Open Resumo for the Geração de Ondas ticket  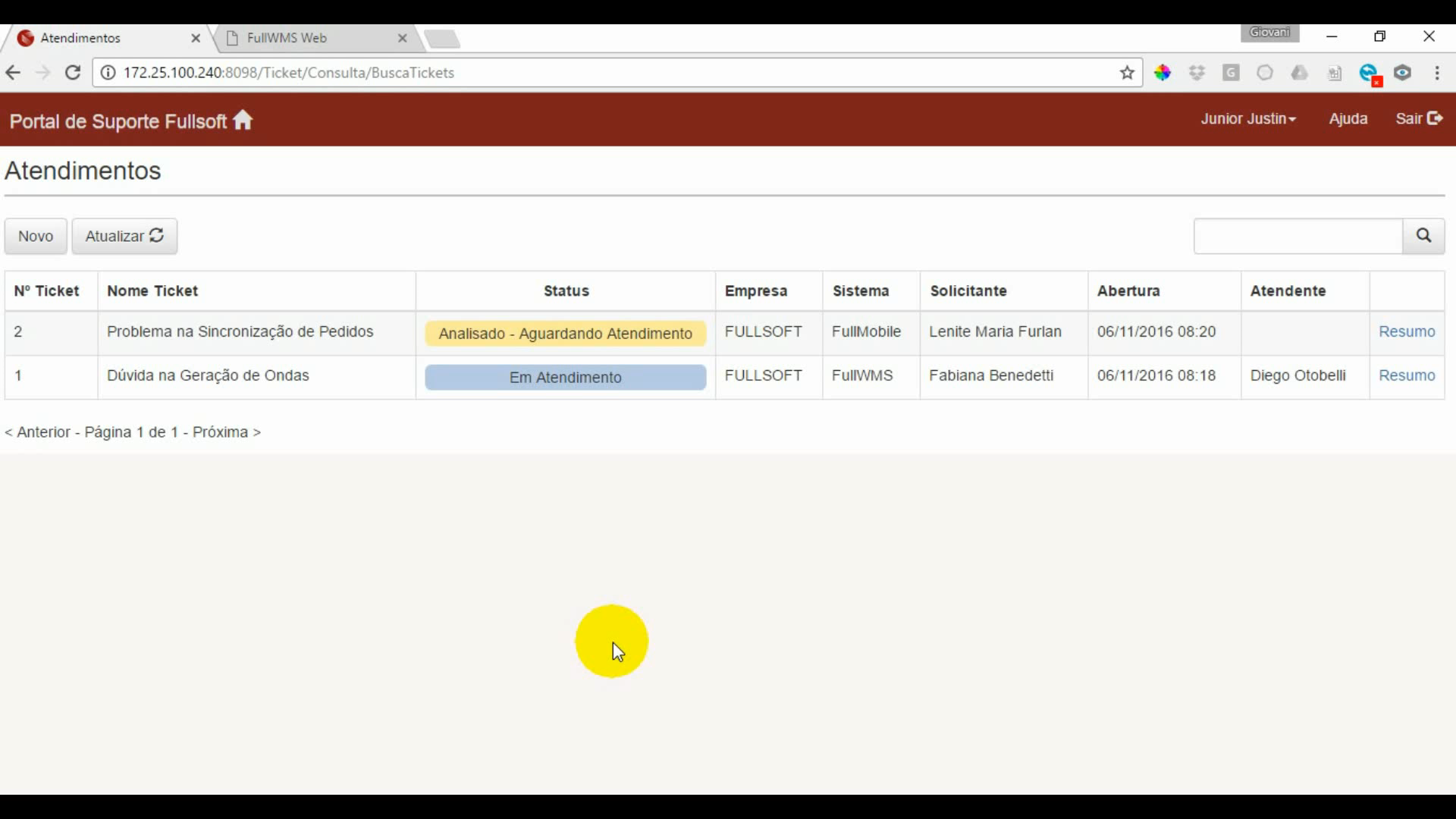tap(1407, 375)
